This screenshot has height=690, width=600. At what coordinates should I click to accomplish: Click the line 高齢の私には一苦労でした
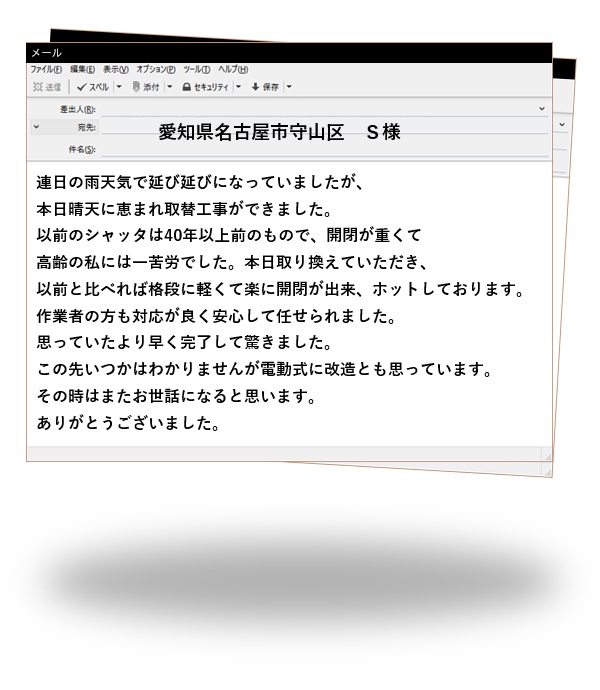[232, 262]
